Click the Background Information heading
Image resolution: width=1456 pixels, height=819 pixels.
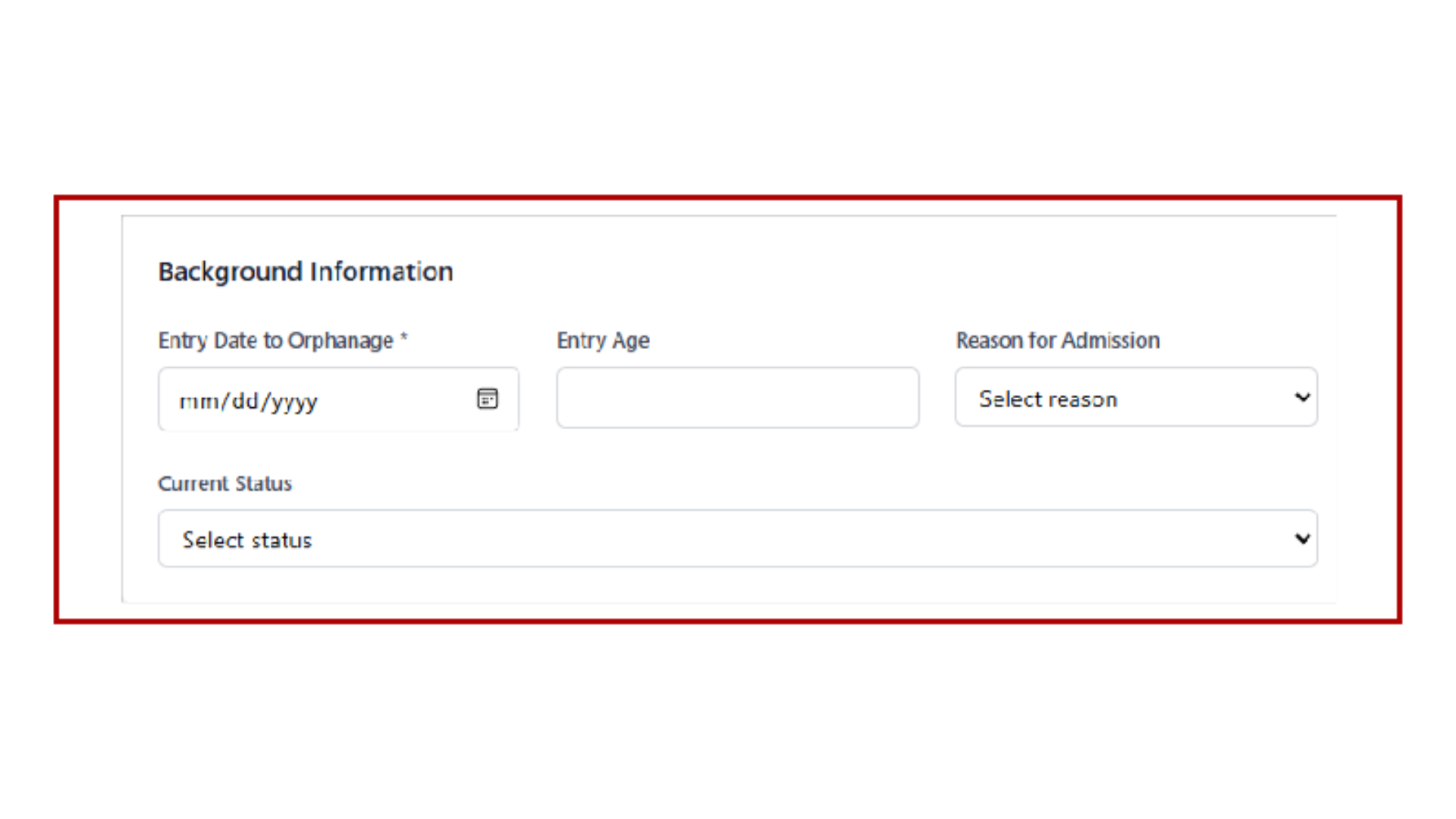point(305,271)
